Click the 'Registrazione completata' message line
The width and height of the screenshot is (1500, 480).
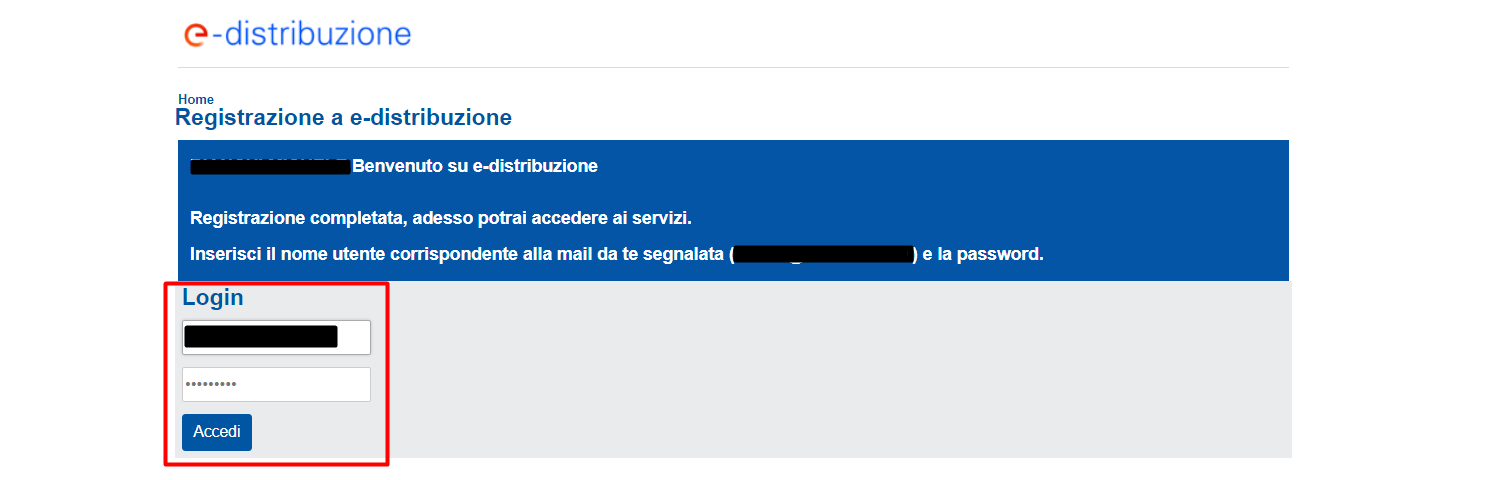[441, 218]
